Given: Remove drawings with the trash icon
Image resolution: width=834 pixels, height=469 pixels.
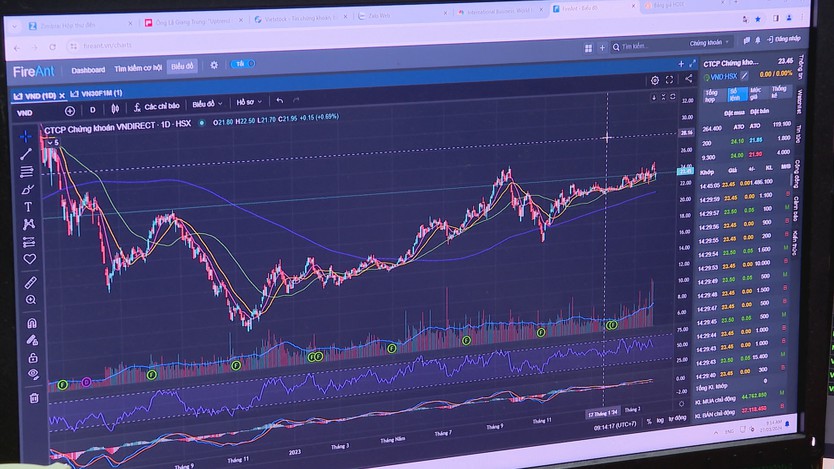Looking at the screenshot, I should pos(34,398).
